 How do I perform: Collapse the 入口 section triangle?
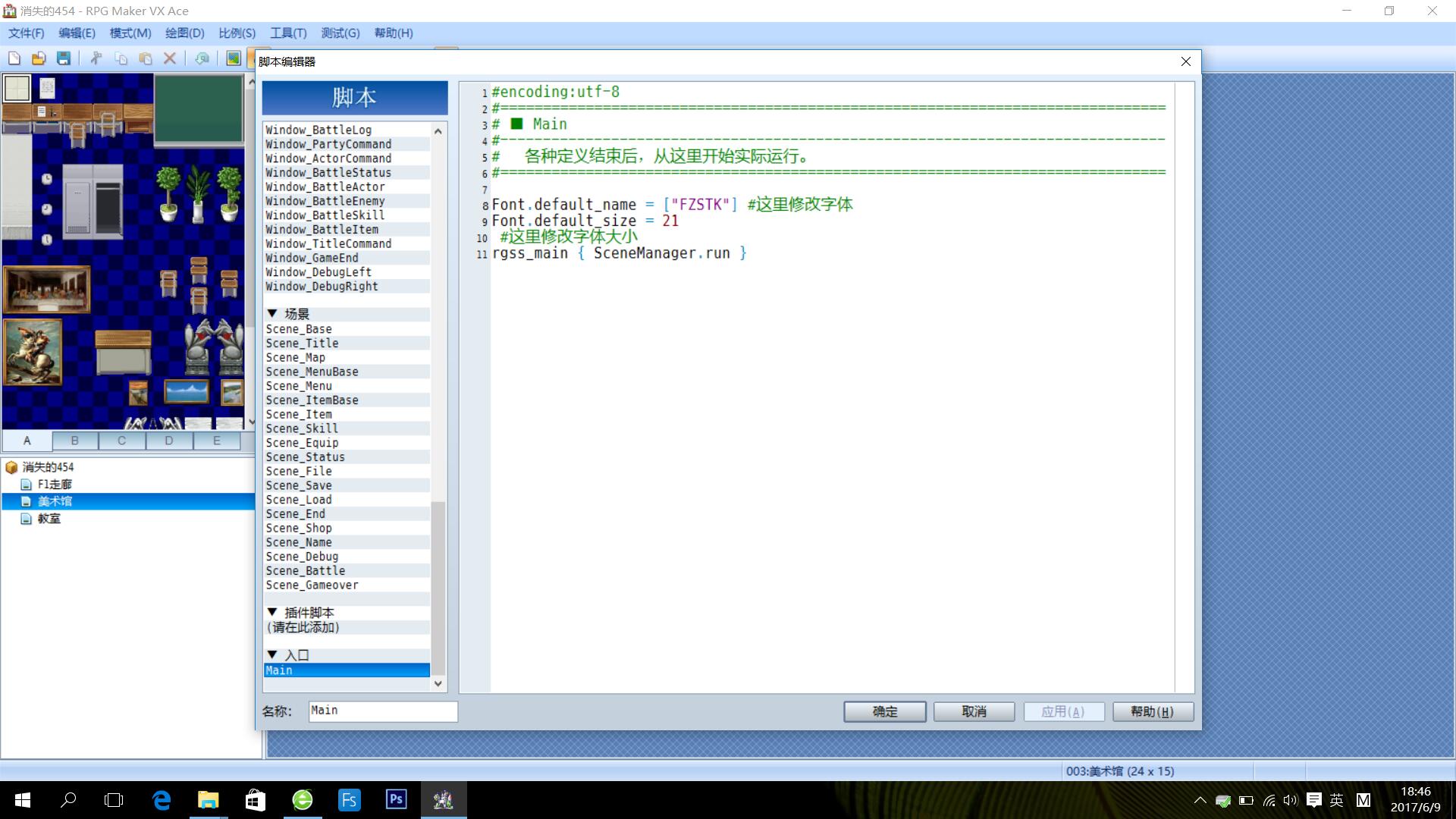pos(272,654)
